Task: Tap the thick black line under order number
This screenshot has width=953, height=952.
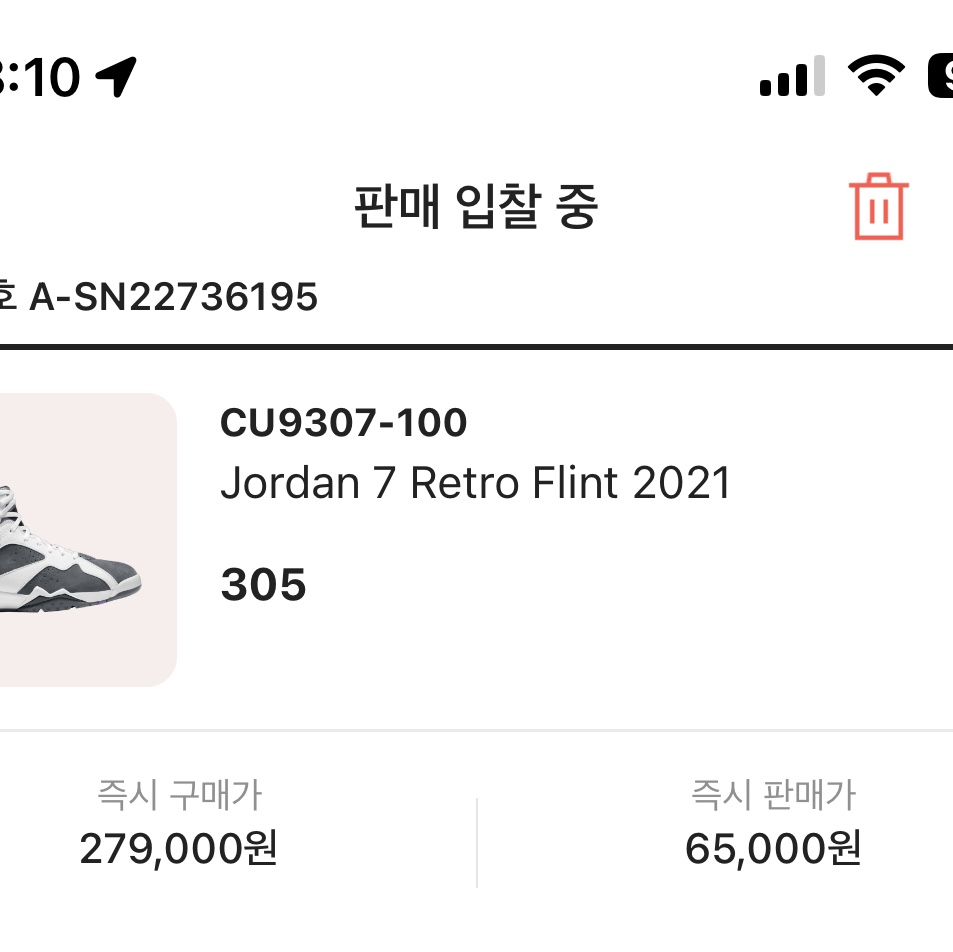Action: (x=476, y=347)
